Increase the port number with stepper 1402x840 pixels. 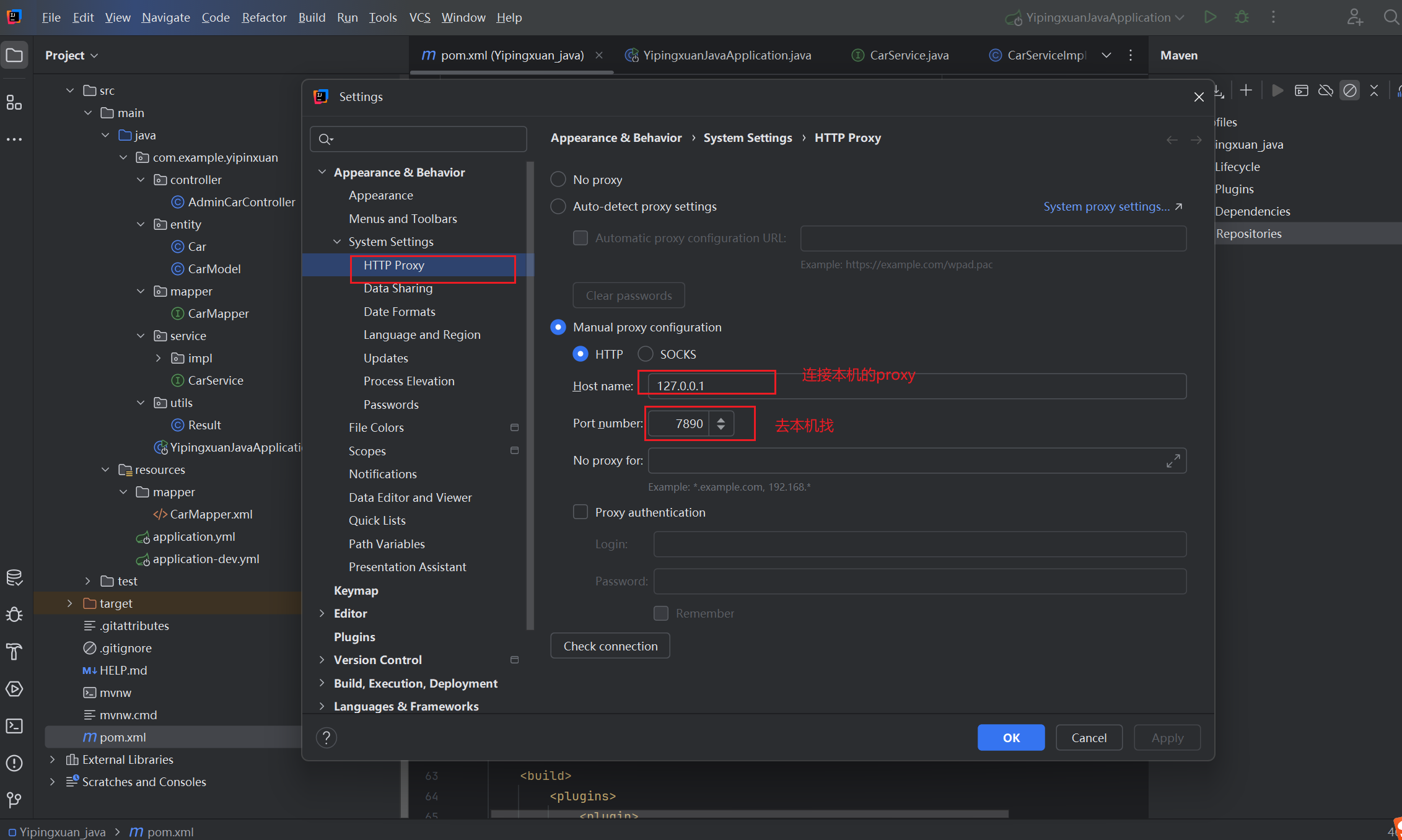(721, 419)
